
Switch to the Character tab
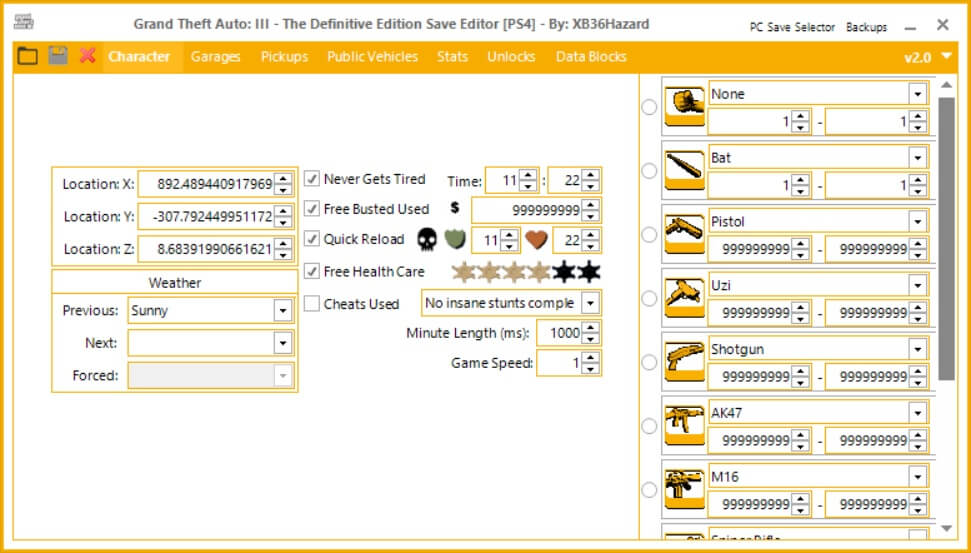(x=139, y=56)
